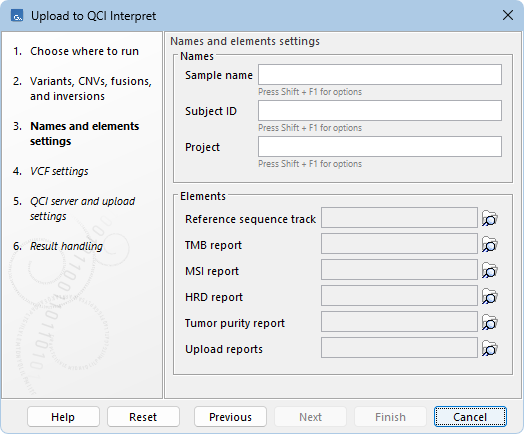This screenshot has width=524, height=434.
Task: Click the Project label
Action: [203, 147]
